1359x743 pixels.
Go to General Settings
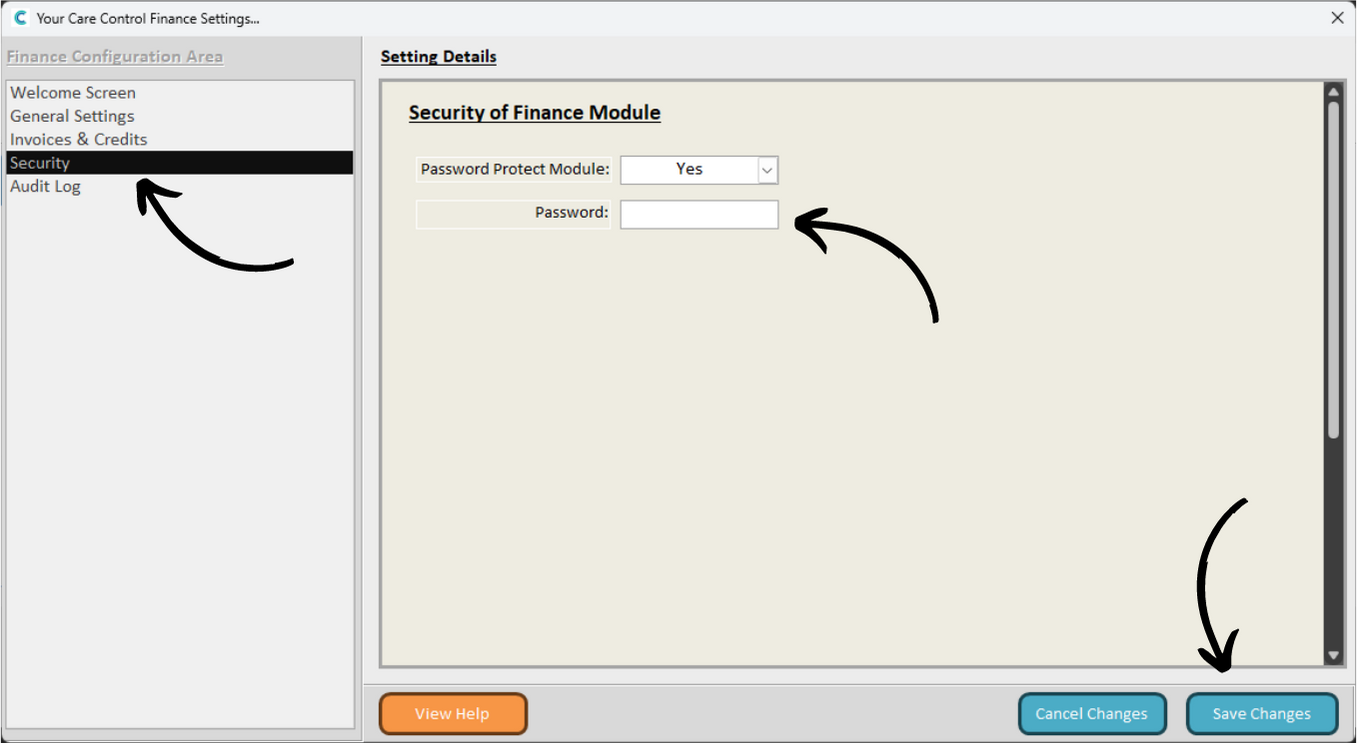[x=72, y=116]
